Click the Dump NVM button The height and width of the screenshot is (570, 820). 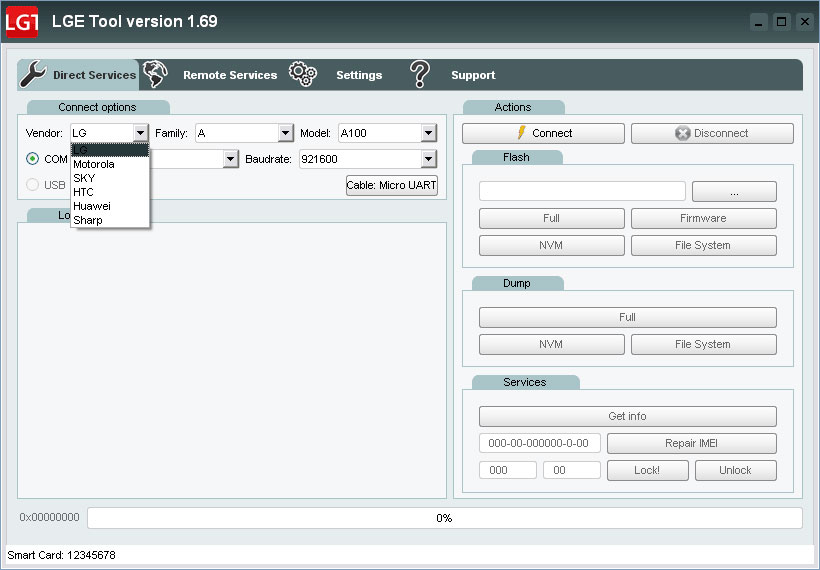coord(551,344)
